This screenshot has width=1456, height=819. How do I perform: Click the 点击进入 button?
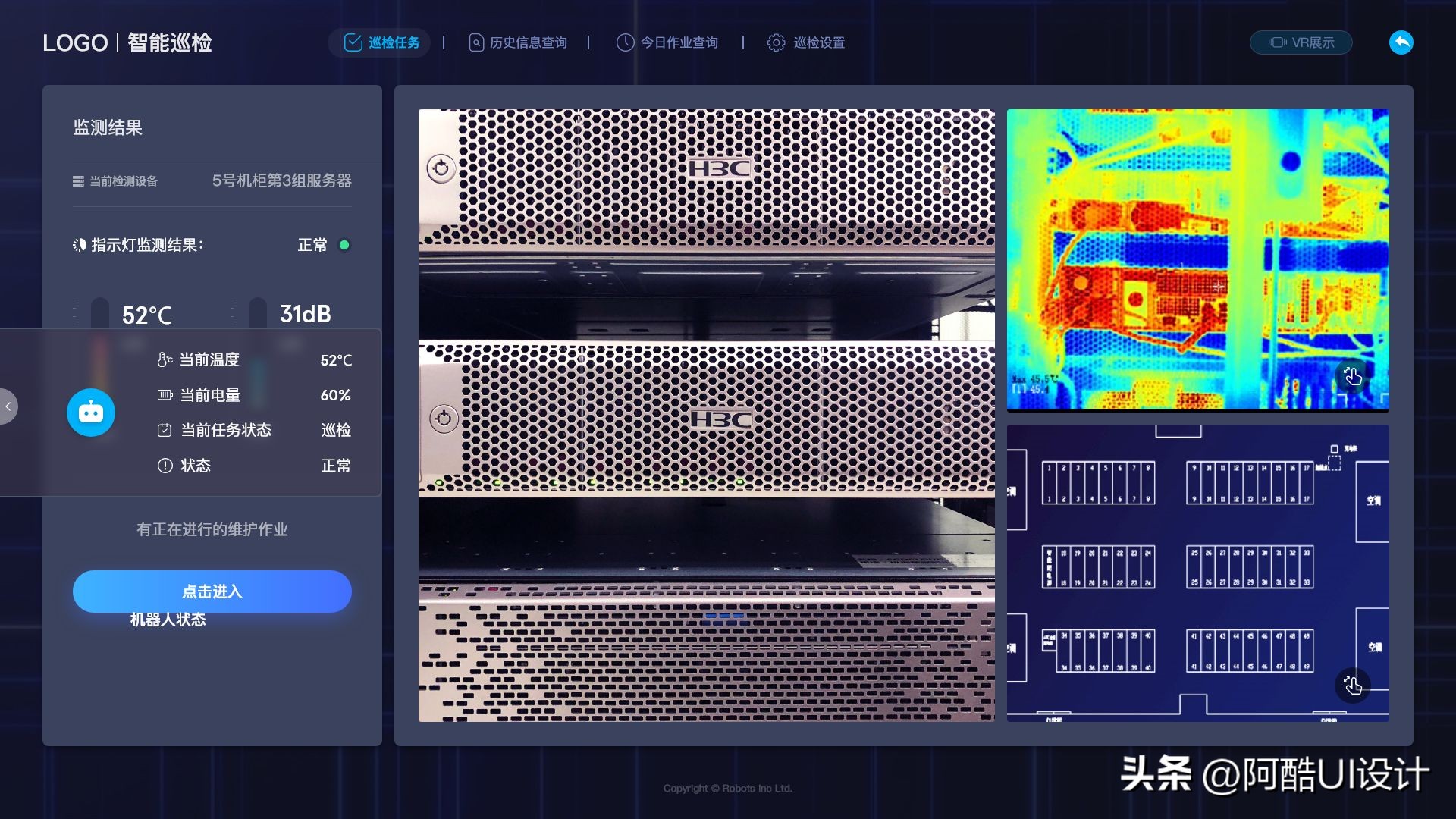[x=212, y=591]
